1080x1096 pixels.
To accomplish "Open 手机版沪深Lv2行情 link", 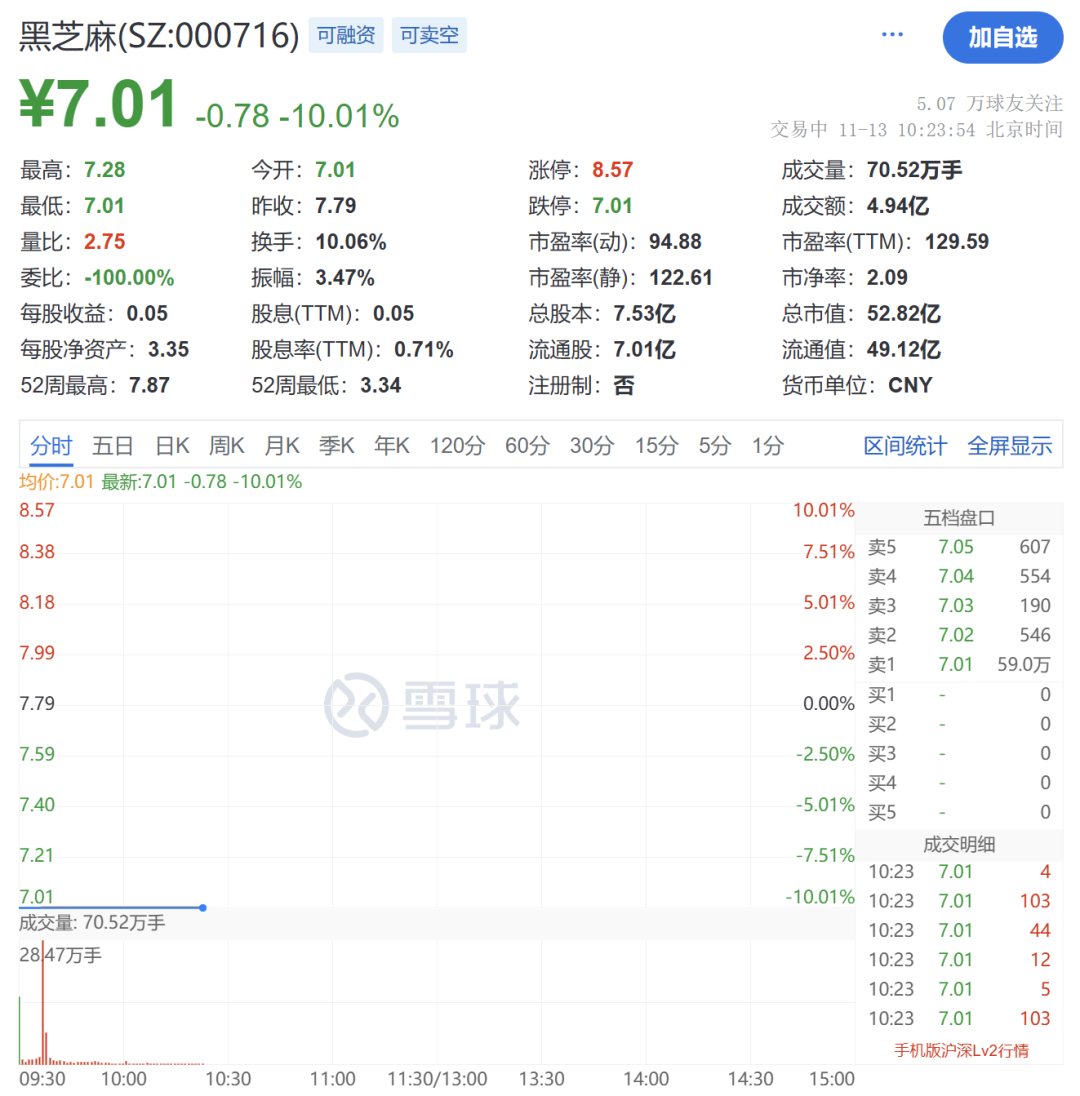I will (x=961, y=1050).
